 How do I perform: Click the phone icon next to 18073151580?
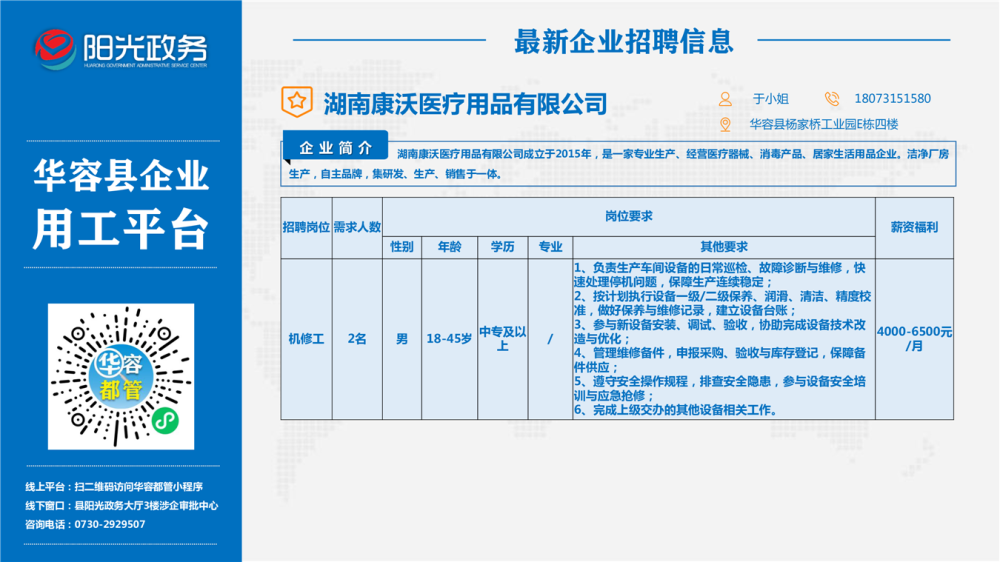(x=832, y=99)
